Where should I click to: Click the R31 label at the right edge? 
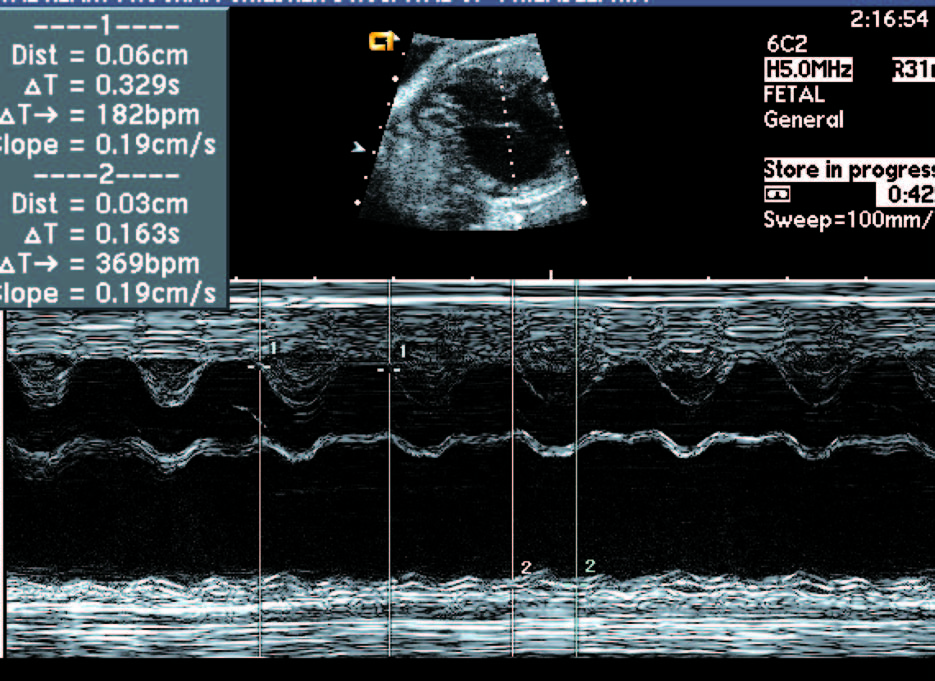pyautogui.click(x=914, y=69)
